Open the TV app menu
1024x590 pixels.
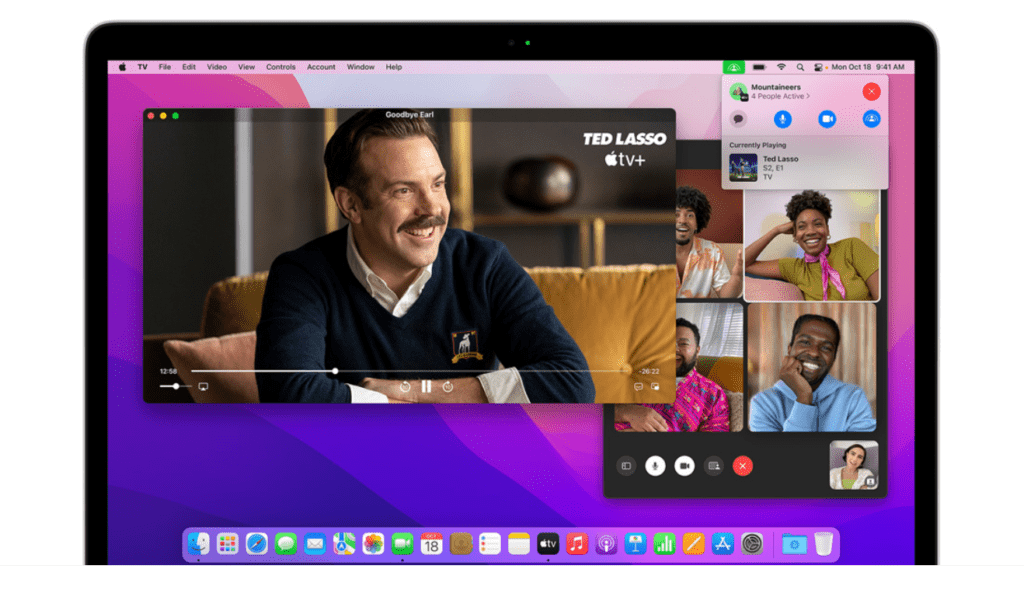pos(142,67)
